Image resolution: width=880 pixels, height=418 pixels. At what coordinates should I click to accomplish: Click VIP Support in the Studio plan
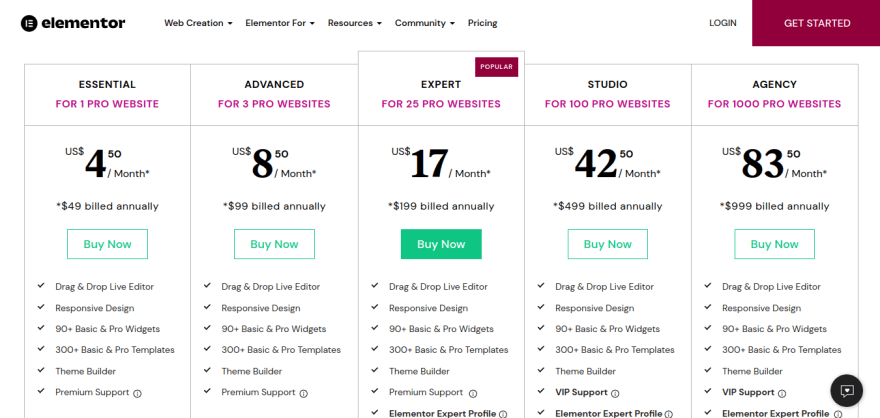[x=581, y=392]
